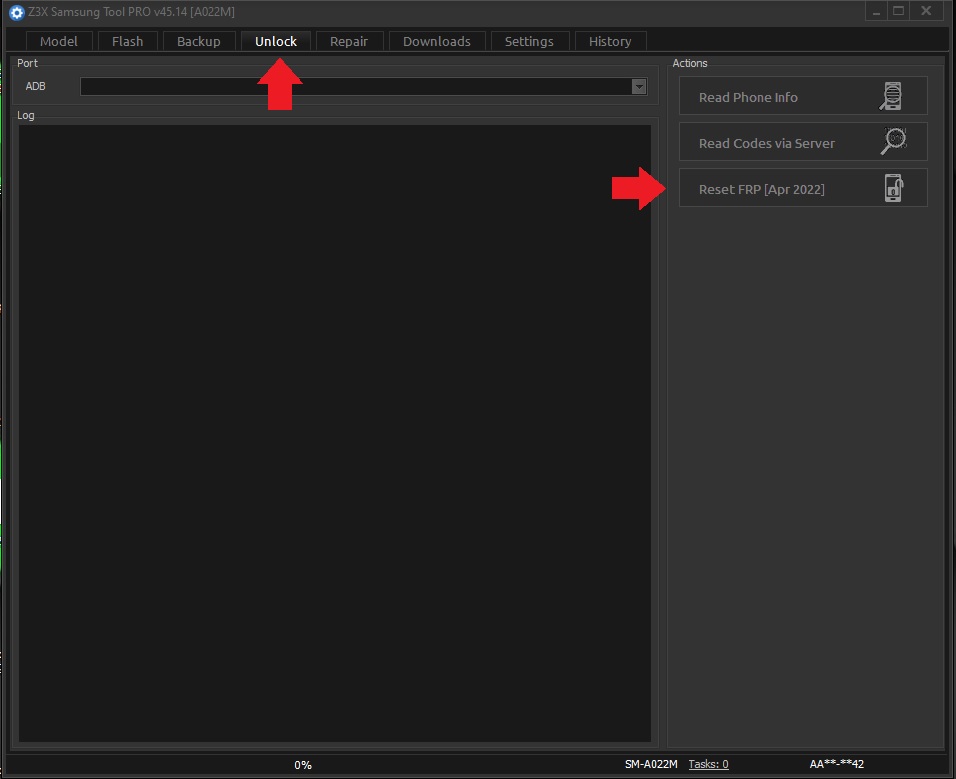Click the 0% progress bar
This screenshot has height=779, width=956.
(x=303, y=765)
